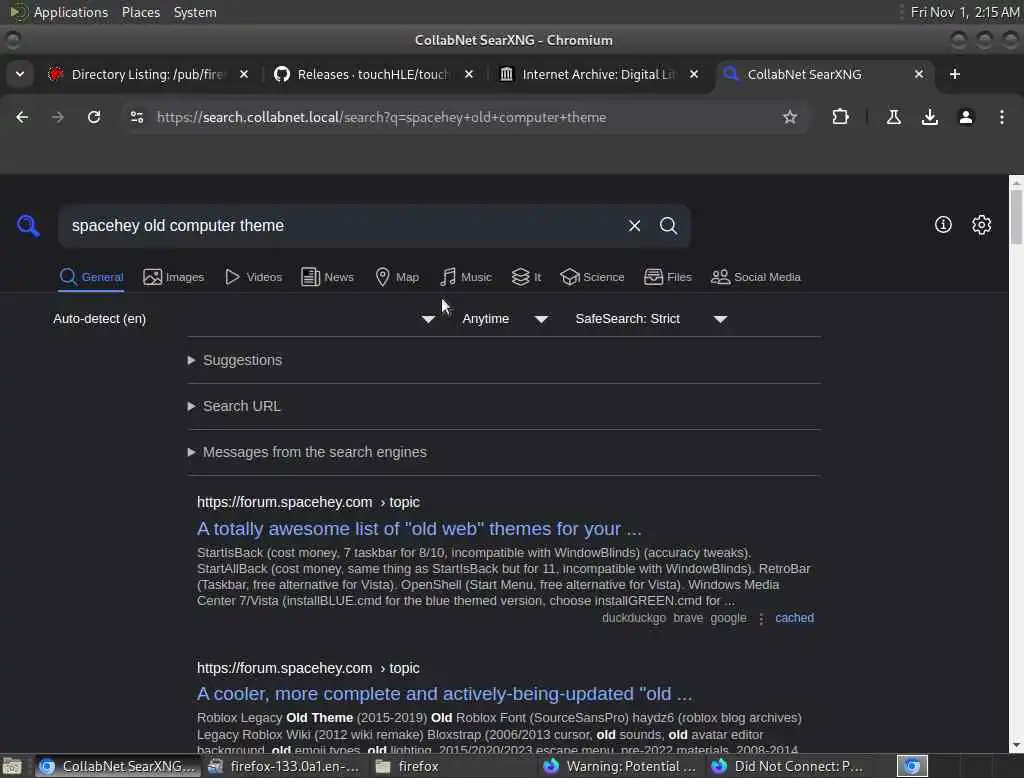Submit search with magnifier button
The height and width of the screenshot is (778, 1024).
coord(668,225)
